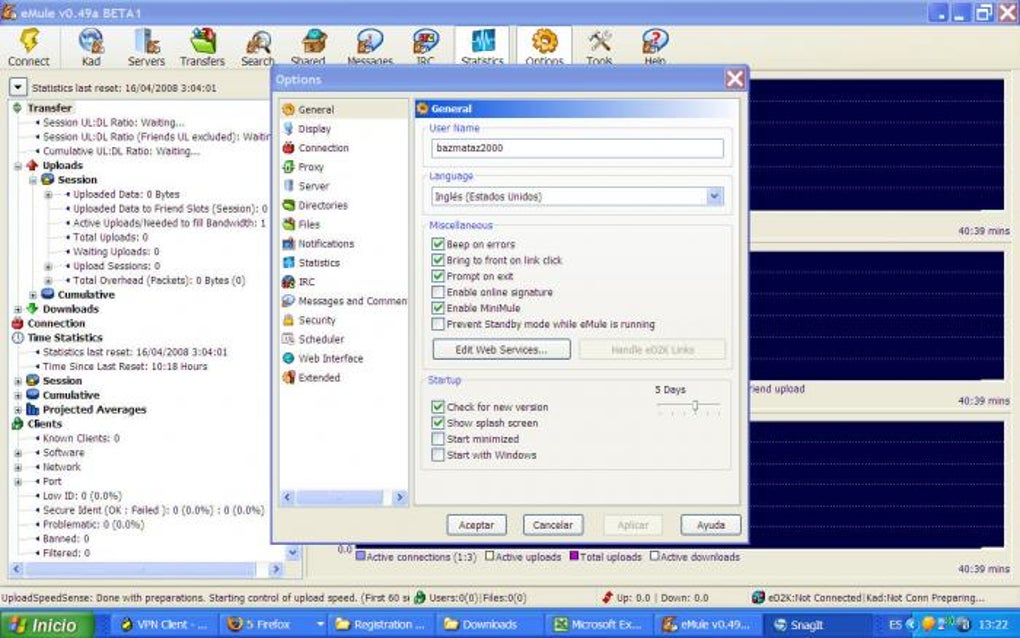Image resolution: width=1020 pixels, height=638 pixels.
Task: Toggle Show splash screen checkbox
Action: click(438, 423)
